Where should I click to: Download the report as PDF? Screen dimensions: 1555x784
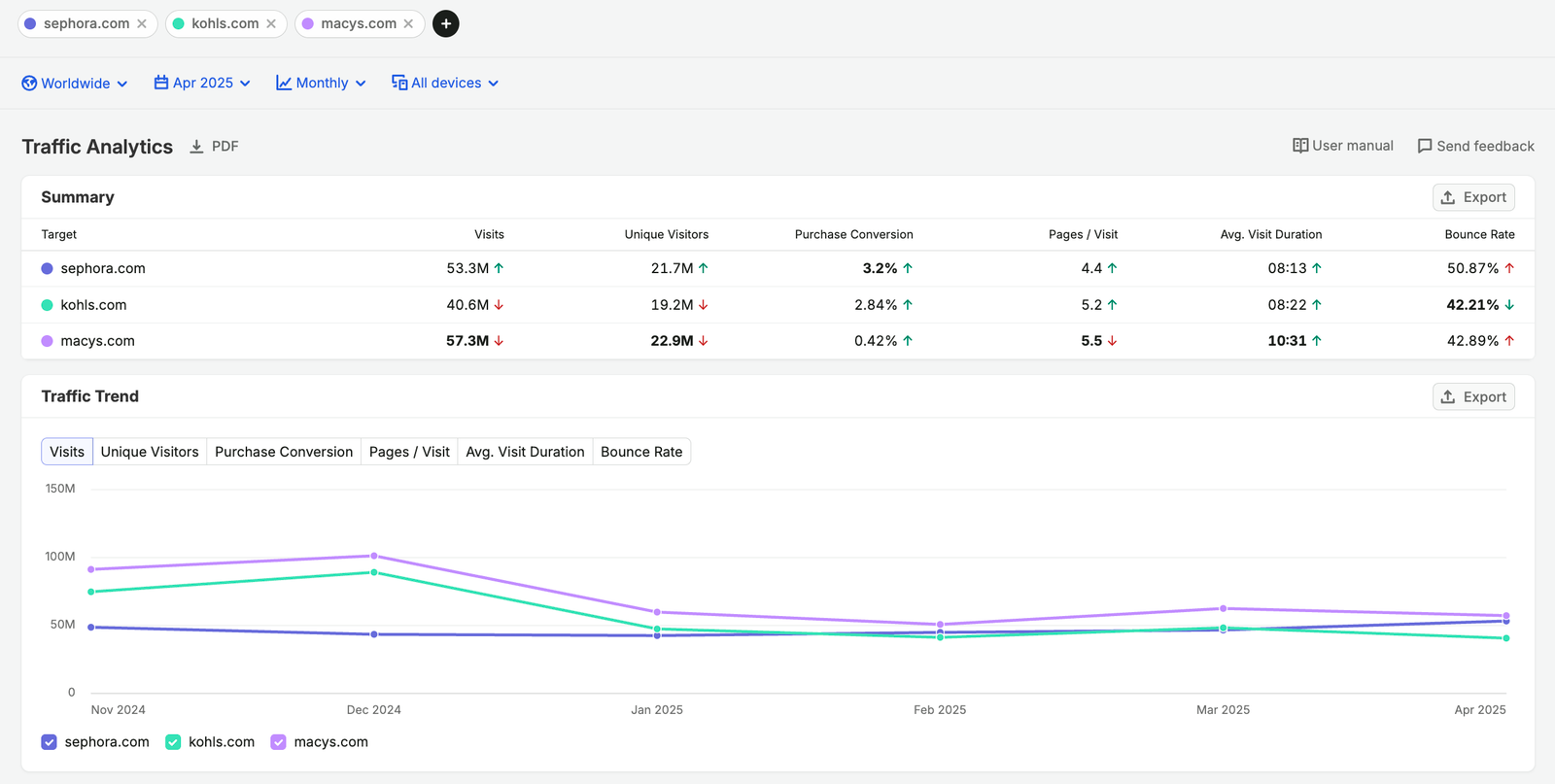coord(214,146)
